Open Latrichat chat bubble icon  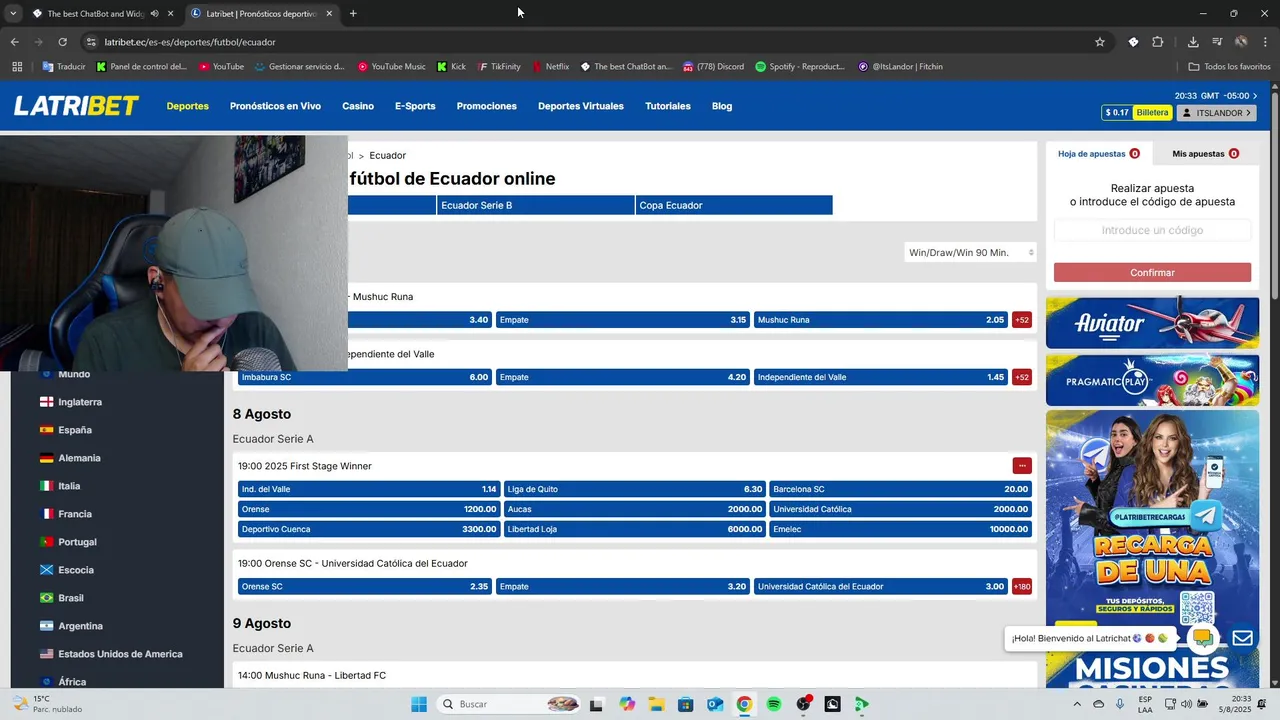point(1202,638)
